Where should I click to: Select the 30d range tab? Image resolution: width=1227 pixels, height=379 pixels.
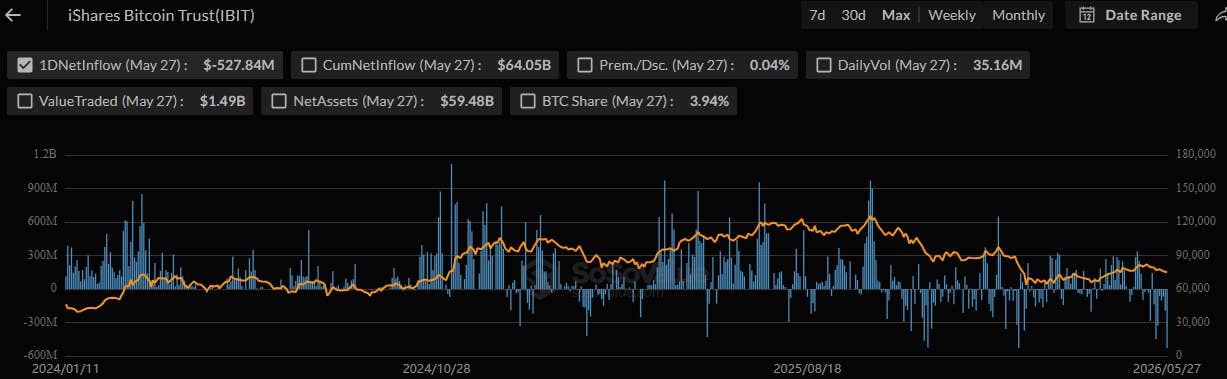[853, 15]
